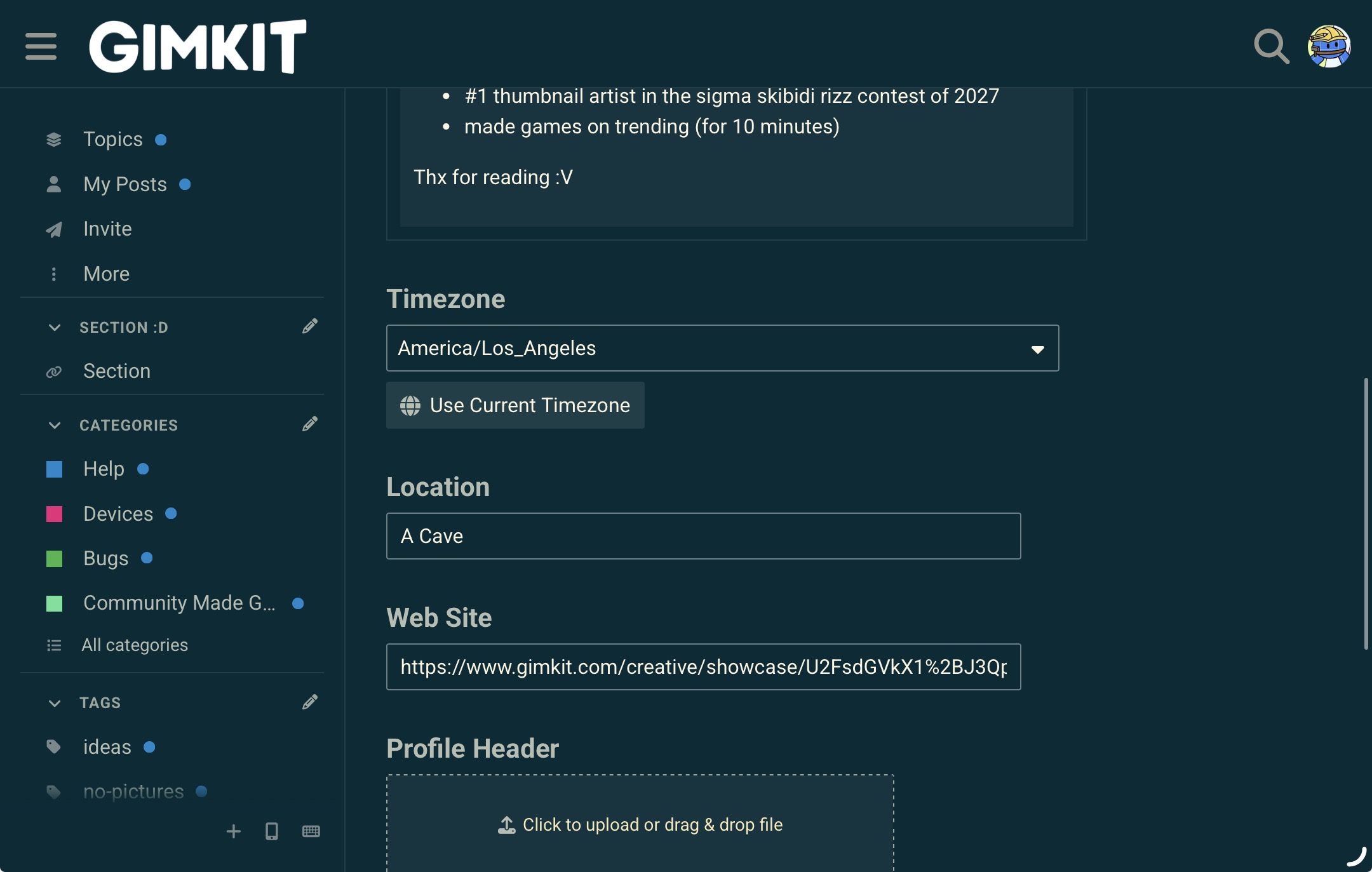Collapse the CATEGORIES sidebar group
1372x872 pixels.
point(55,426)
